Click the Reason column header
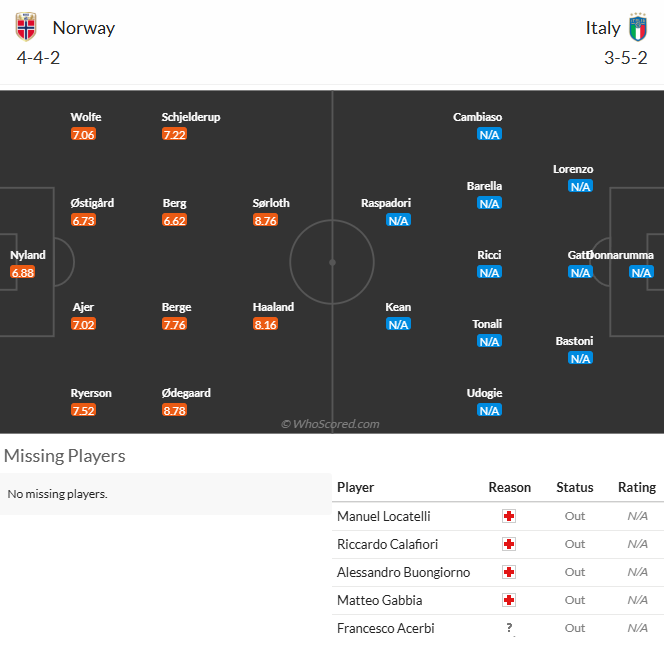 pyautogui.click(x=510, y=487)
